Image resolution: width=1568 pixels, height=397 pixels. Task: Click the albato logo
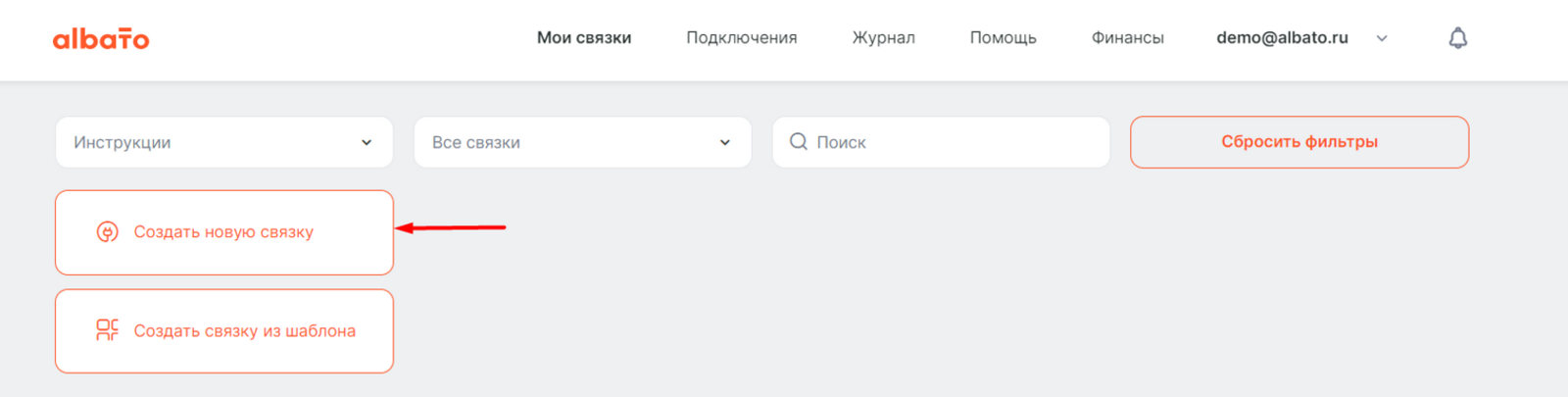pyautogui.click(x=101, y=38)
